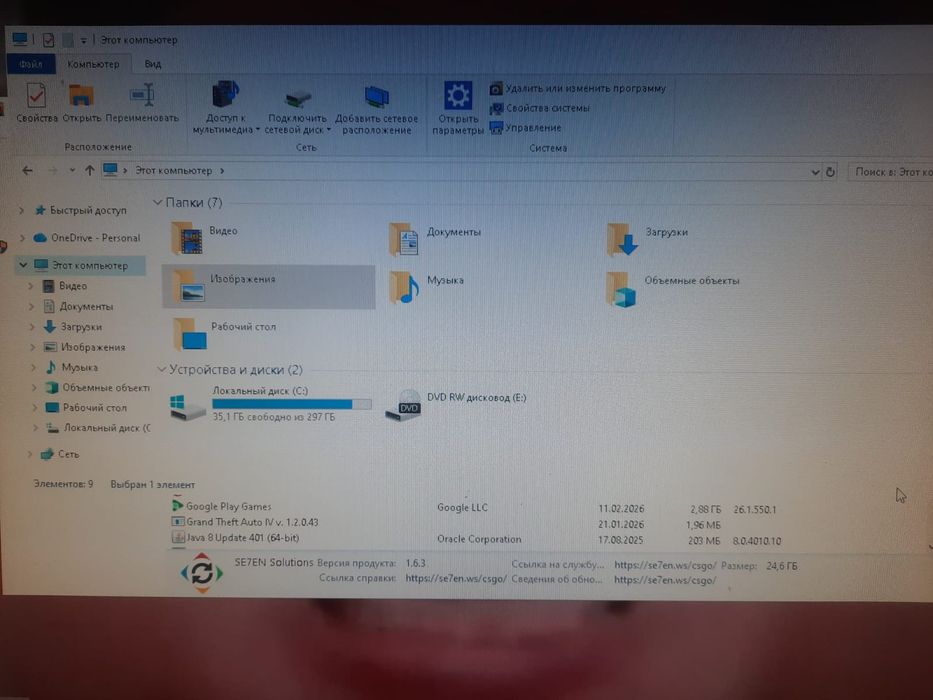Click the Локальный диск (C:) usage bar
Viewport: 933px width, 700px height.
[x=292, y=404]
